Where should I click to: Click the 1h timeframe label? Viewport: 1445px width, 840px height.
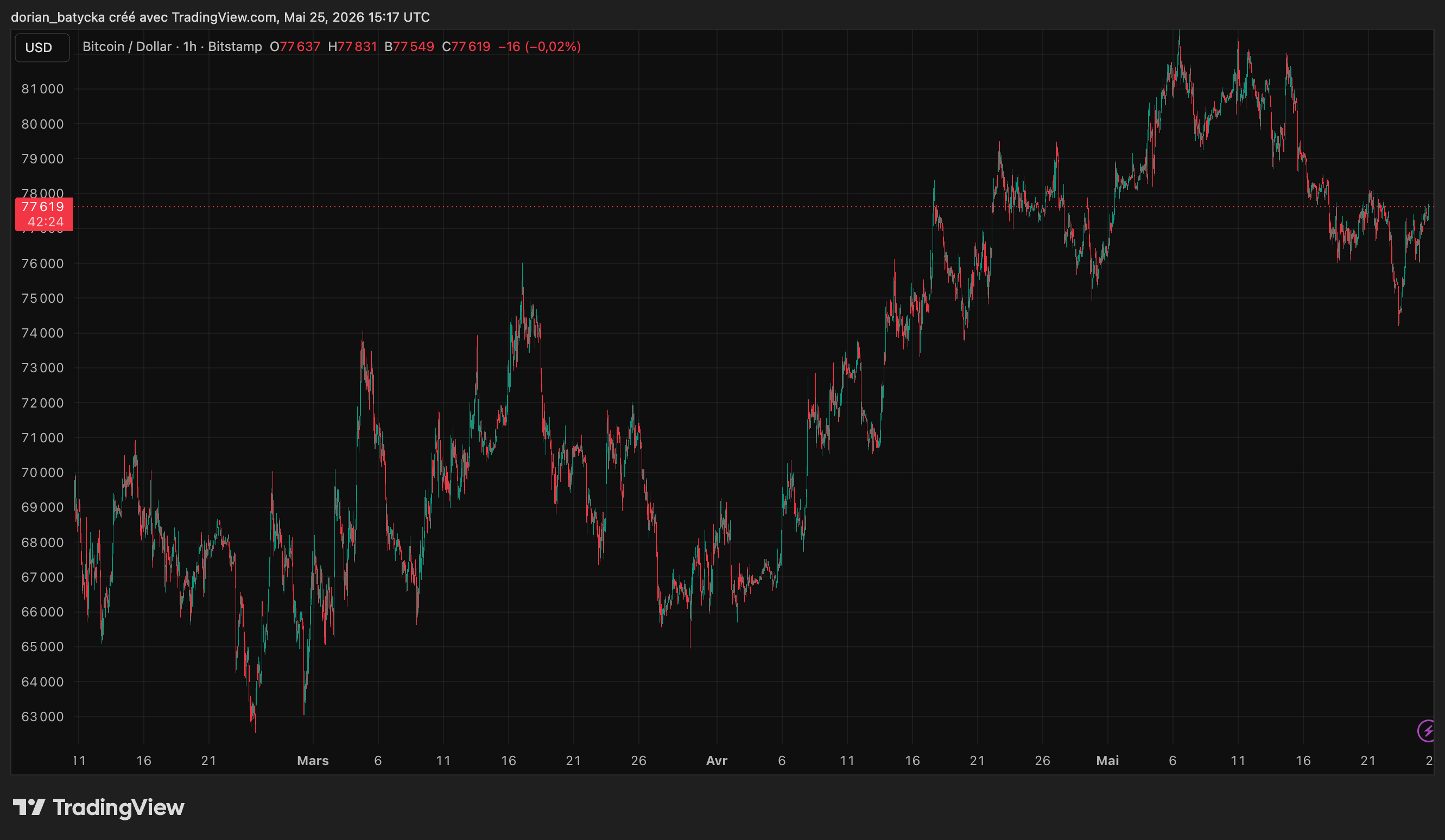[190, 47]
